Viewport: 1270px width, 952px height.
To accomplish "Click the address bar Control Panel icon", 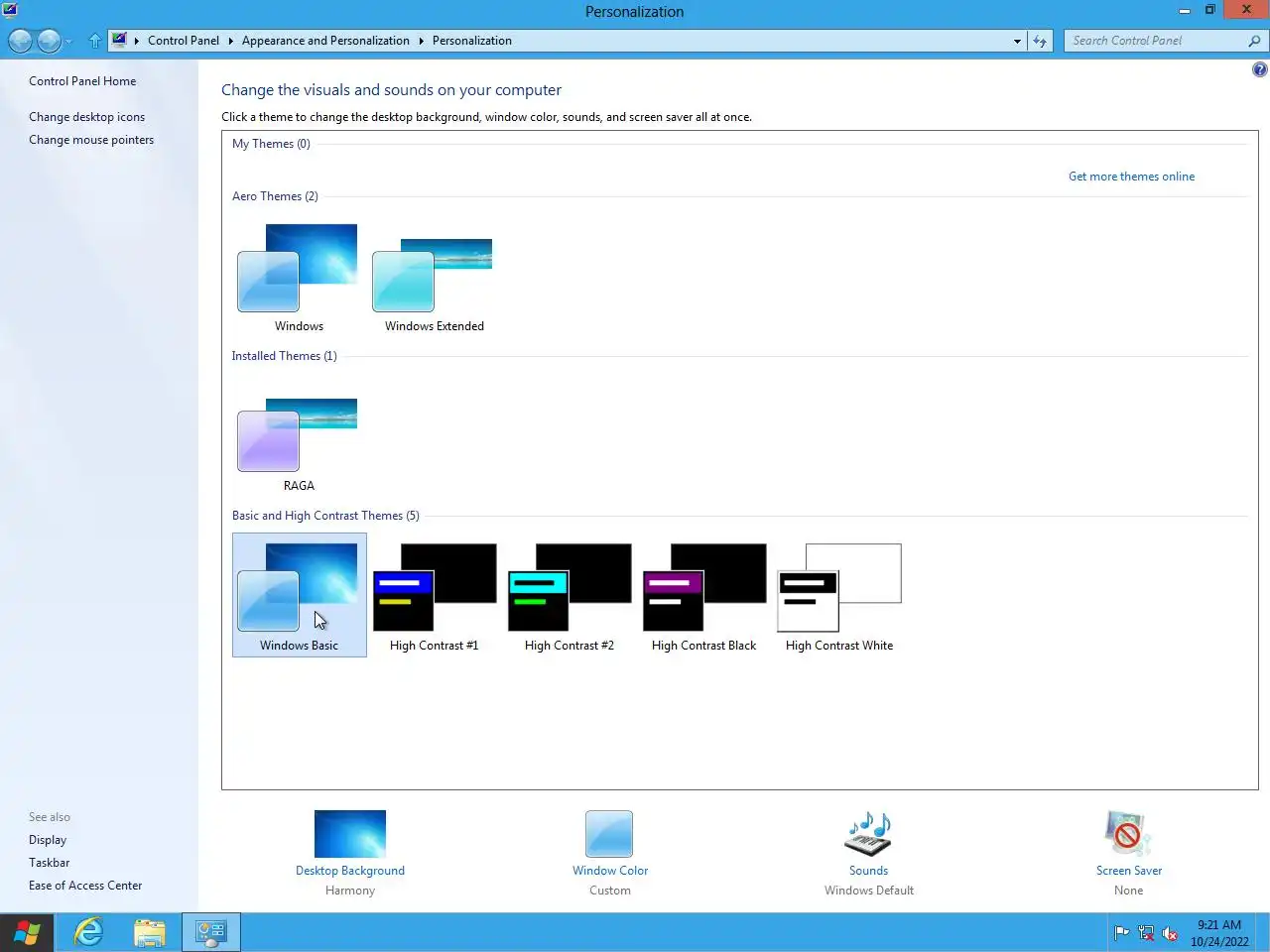I will tap(119, 40).
